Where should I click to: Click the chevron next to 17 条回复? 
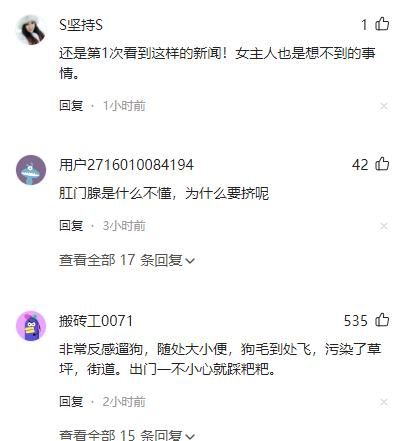(x=190, y=261)
